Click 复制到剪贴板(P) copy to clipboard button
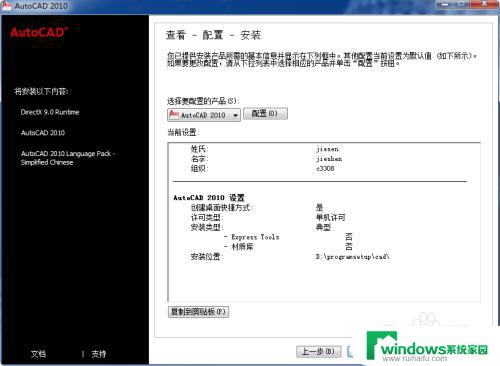 pyautogui.click(x=198, y=312)
